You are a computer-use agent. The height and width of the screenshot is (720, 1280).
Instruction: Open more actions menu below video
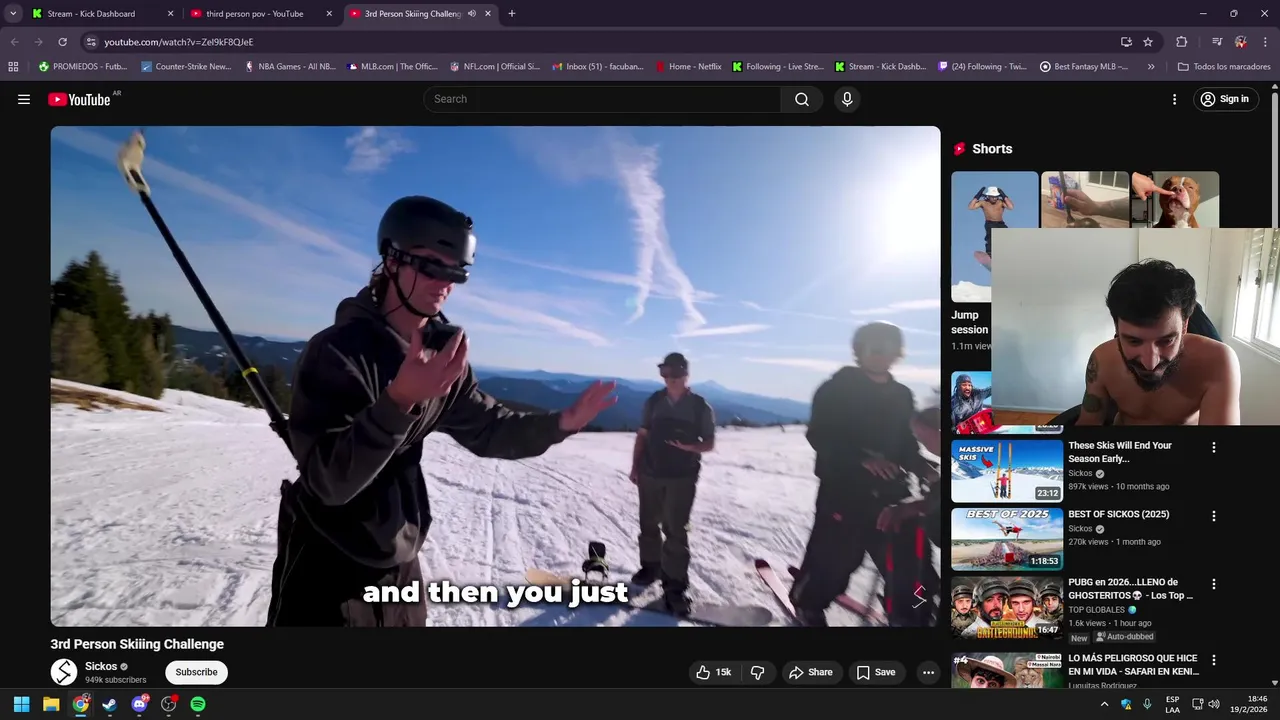[928, 672]
